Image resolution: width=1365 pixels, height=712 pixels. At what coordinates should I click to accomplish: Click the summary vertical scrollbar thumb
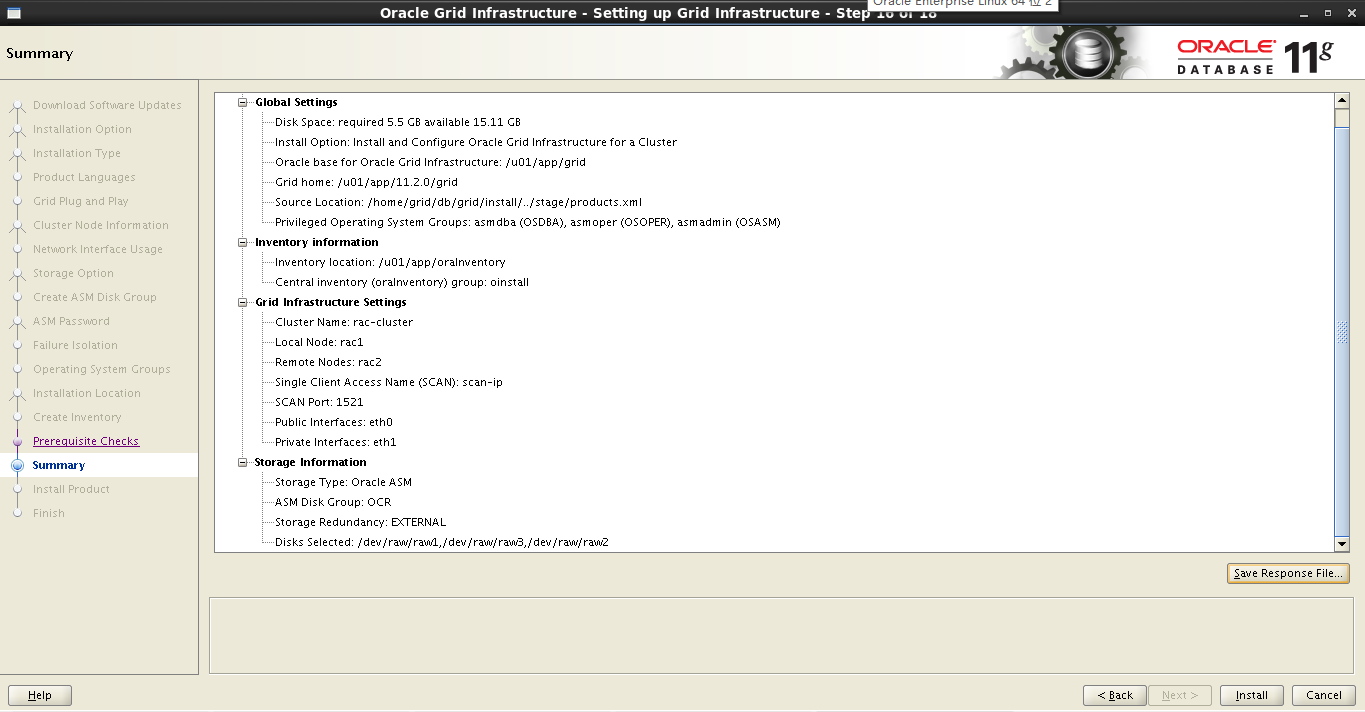(x=1342, y=331)
